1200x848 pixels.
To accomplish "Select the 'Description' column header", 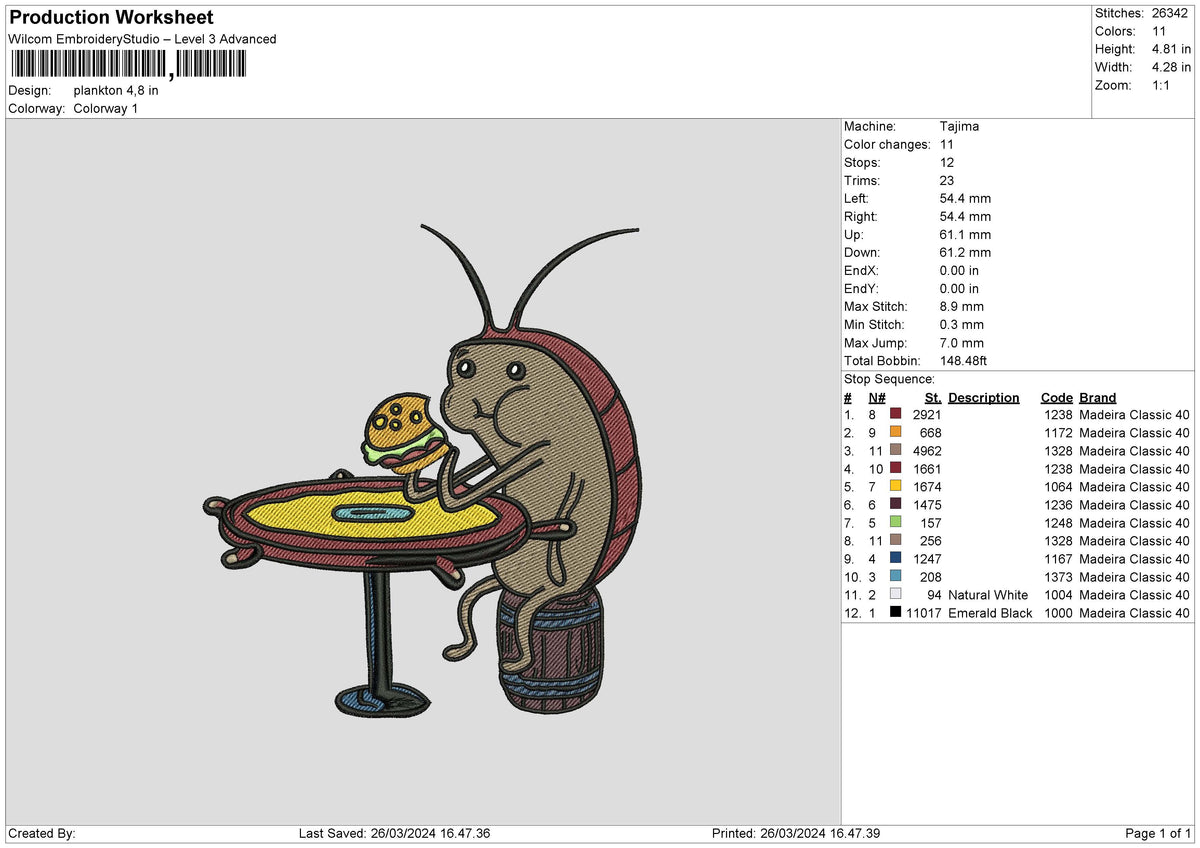I will coord(984,397).
